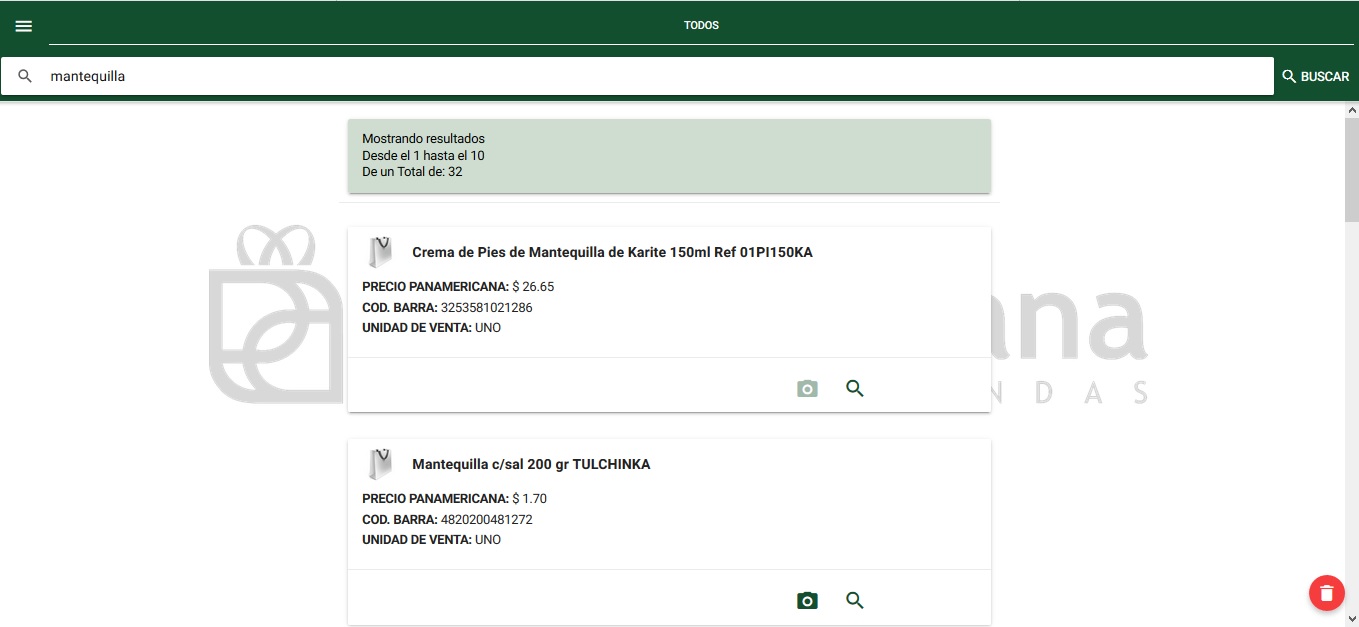
Task: Click the results summary banner
Action: pyautogui.click(x=668, y=155)
